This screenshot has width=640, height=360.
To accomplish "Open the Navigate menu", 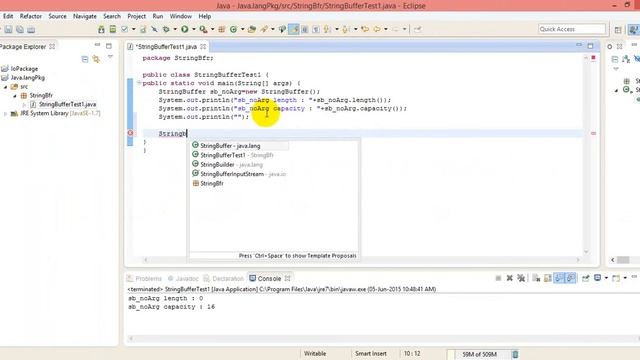I will coord(85,16).
